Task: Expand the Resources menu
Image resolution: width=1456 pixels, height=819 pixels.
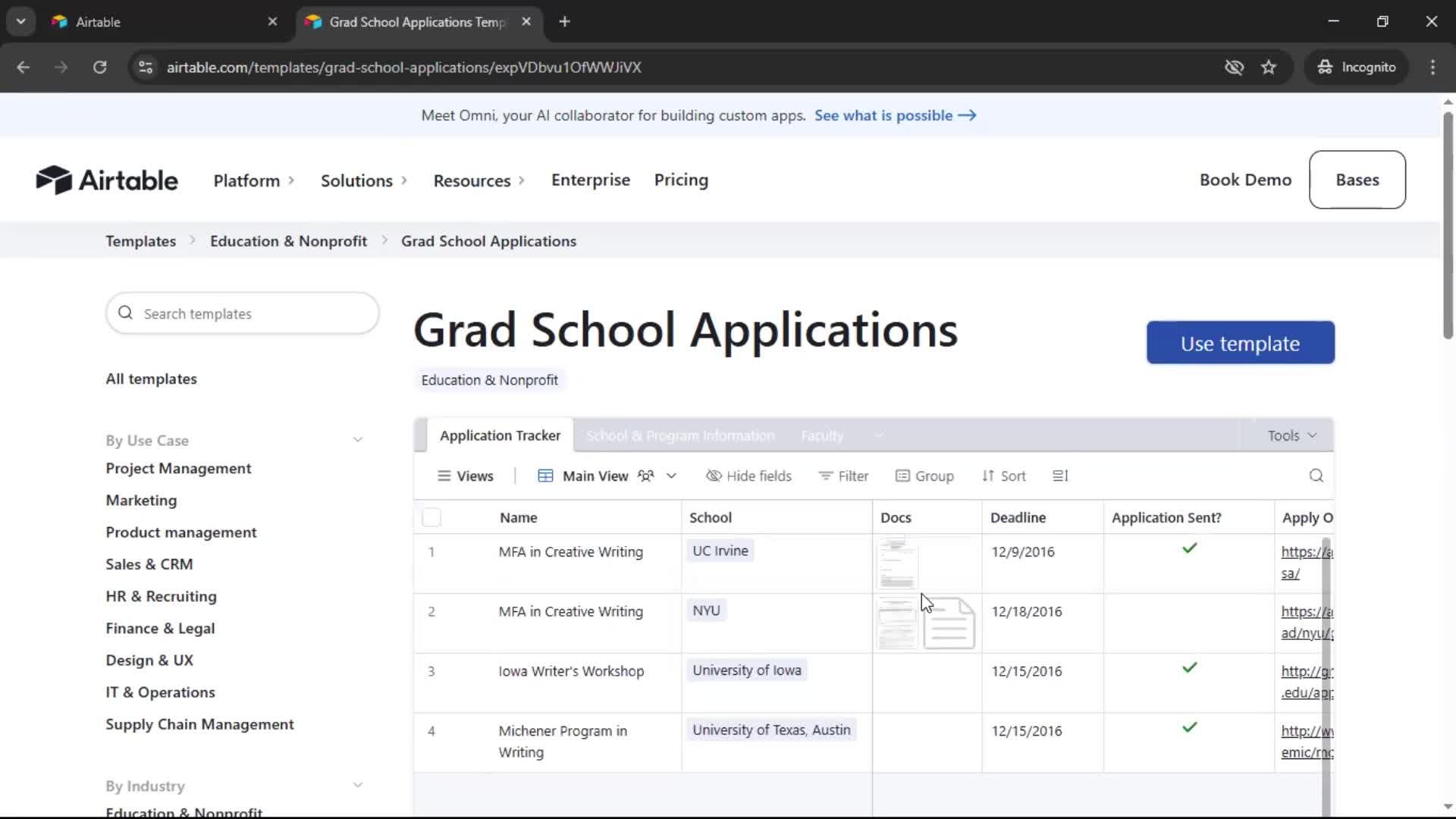Action: pos(479,180)
